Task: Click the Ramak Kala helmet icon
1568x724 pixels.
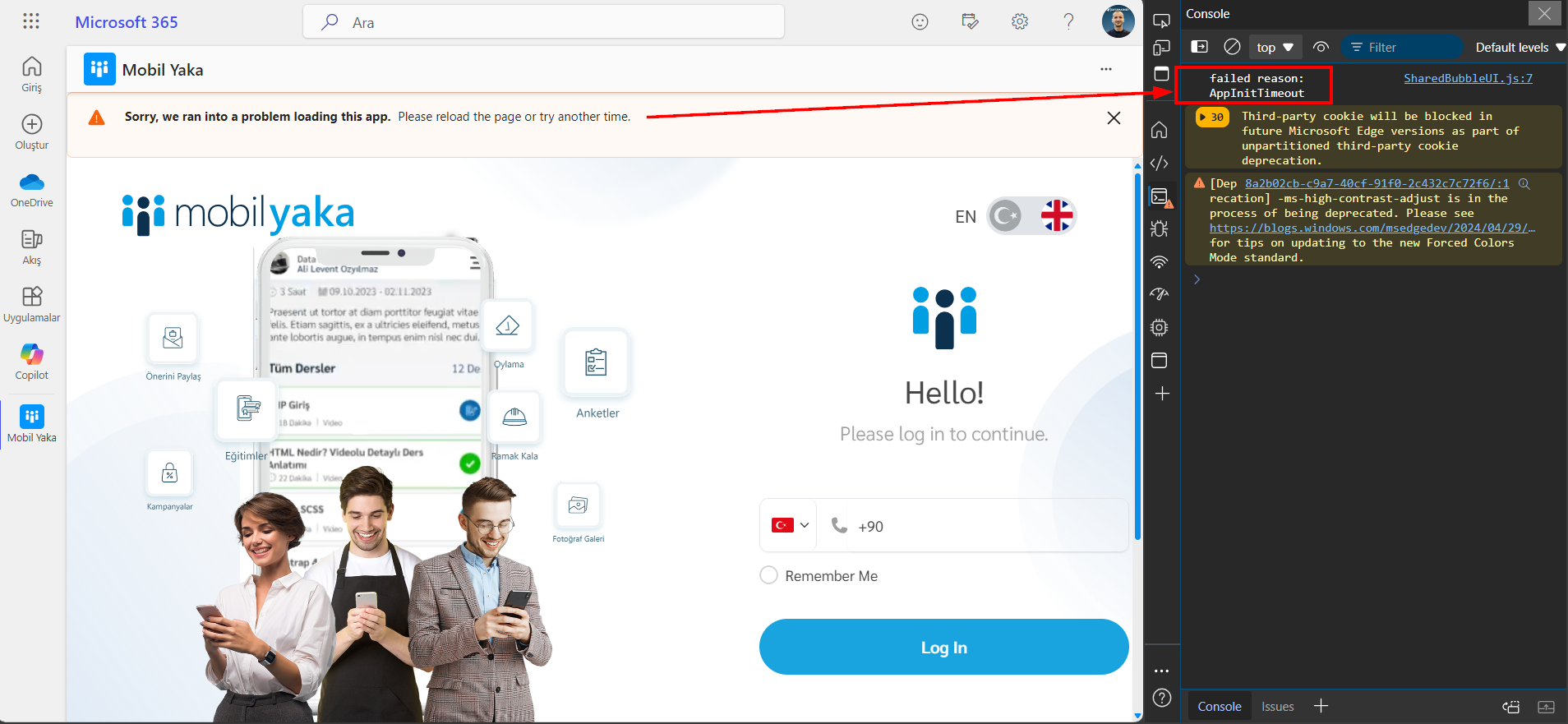Action: [x=514, y=417]
